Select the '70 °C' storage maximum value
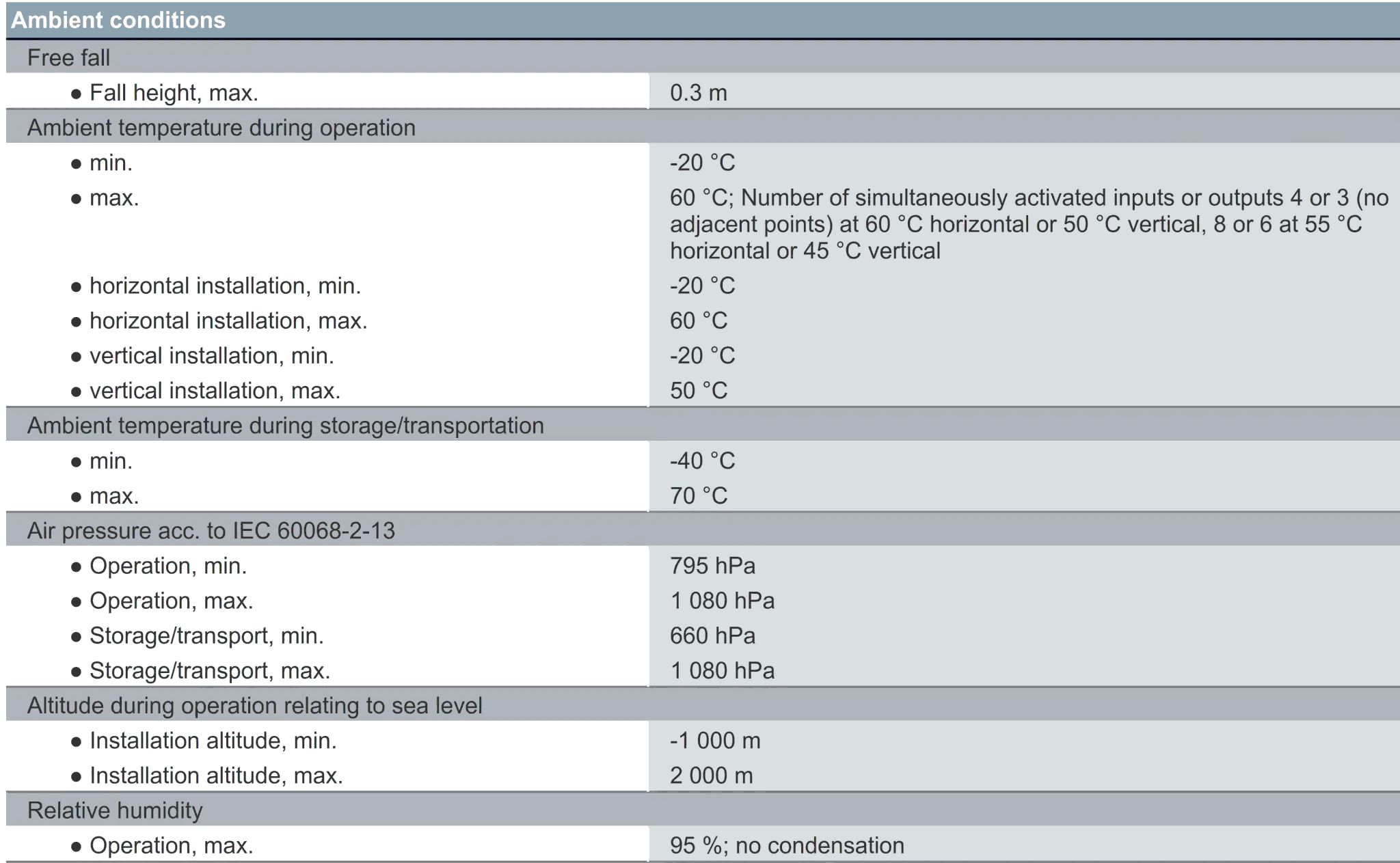This screenshot has height=863, width=1400. click(698, 495)
